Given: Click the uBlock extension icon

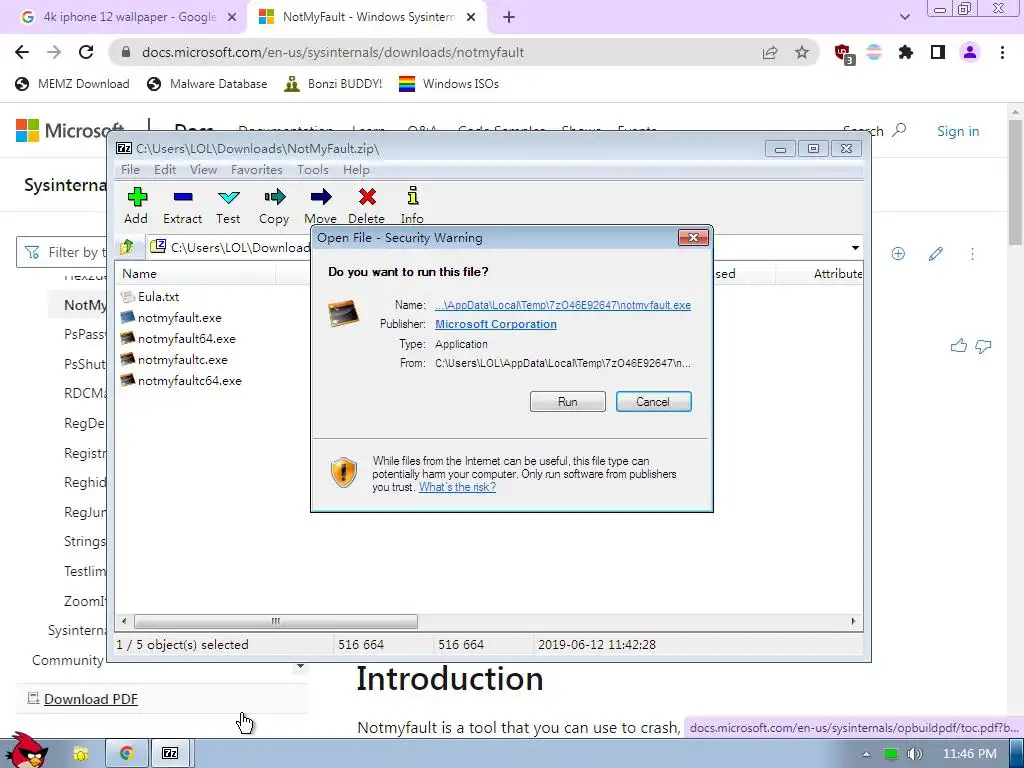Looking at the screenshot, I should coord(843,53).
